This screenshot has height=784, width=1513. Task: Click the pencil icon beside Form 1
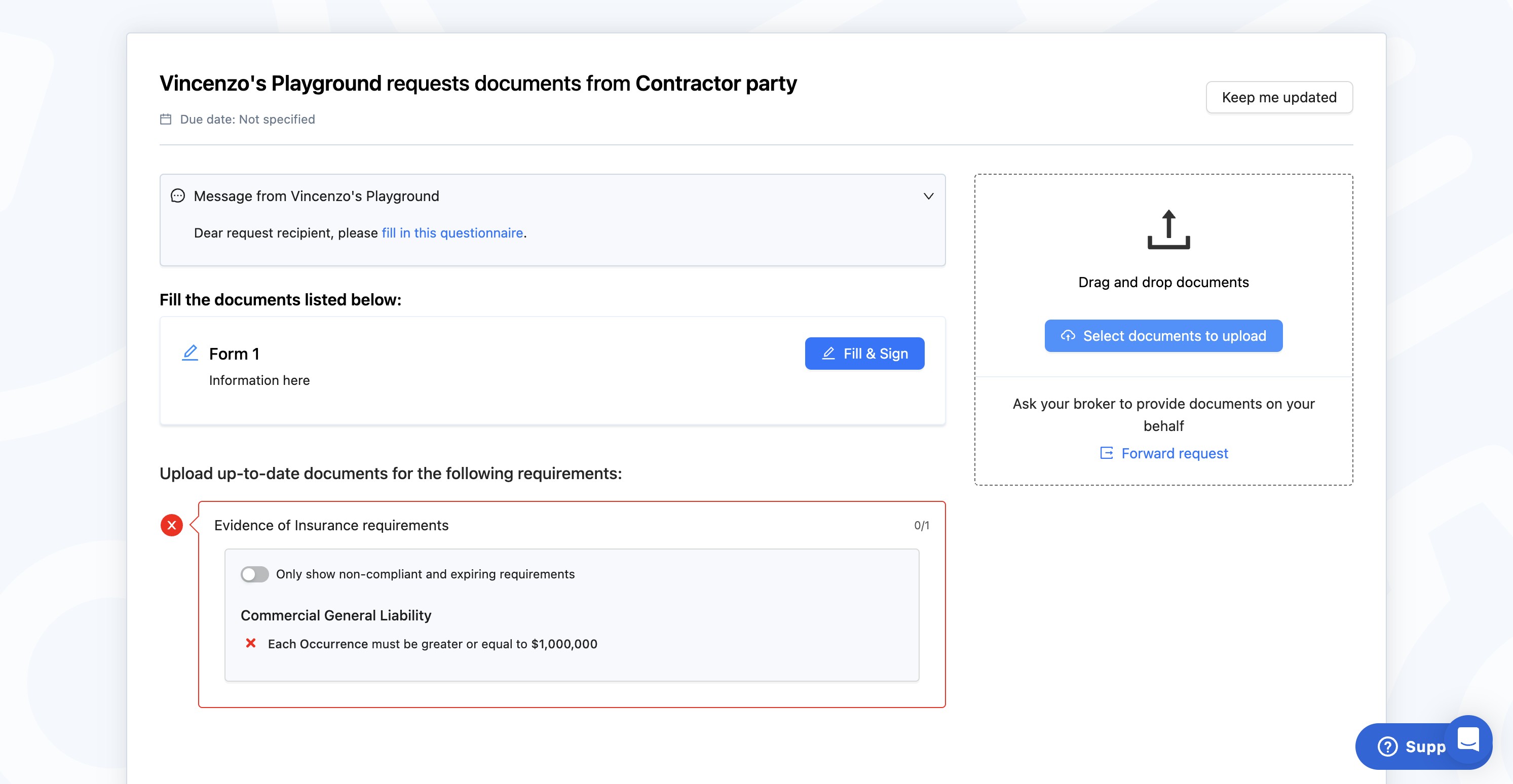point(190,353)
